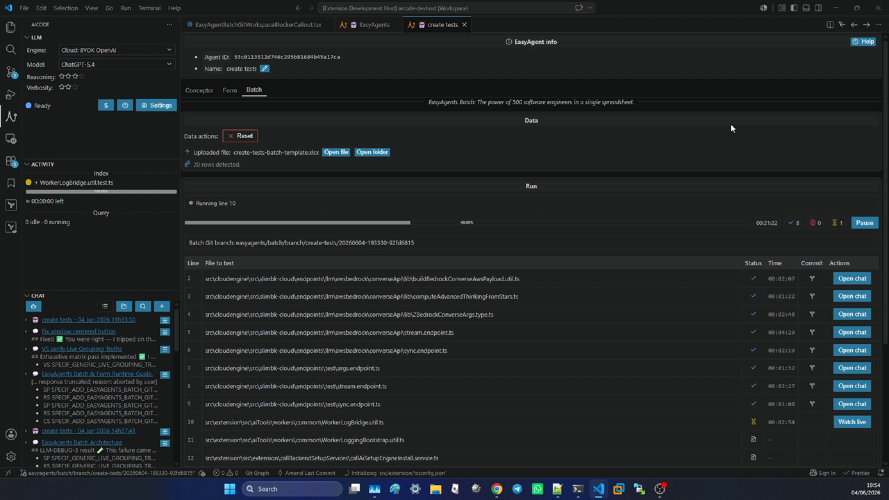
Task: Switch to the Conceptor tab
Action: pos(199,90)
